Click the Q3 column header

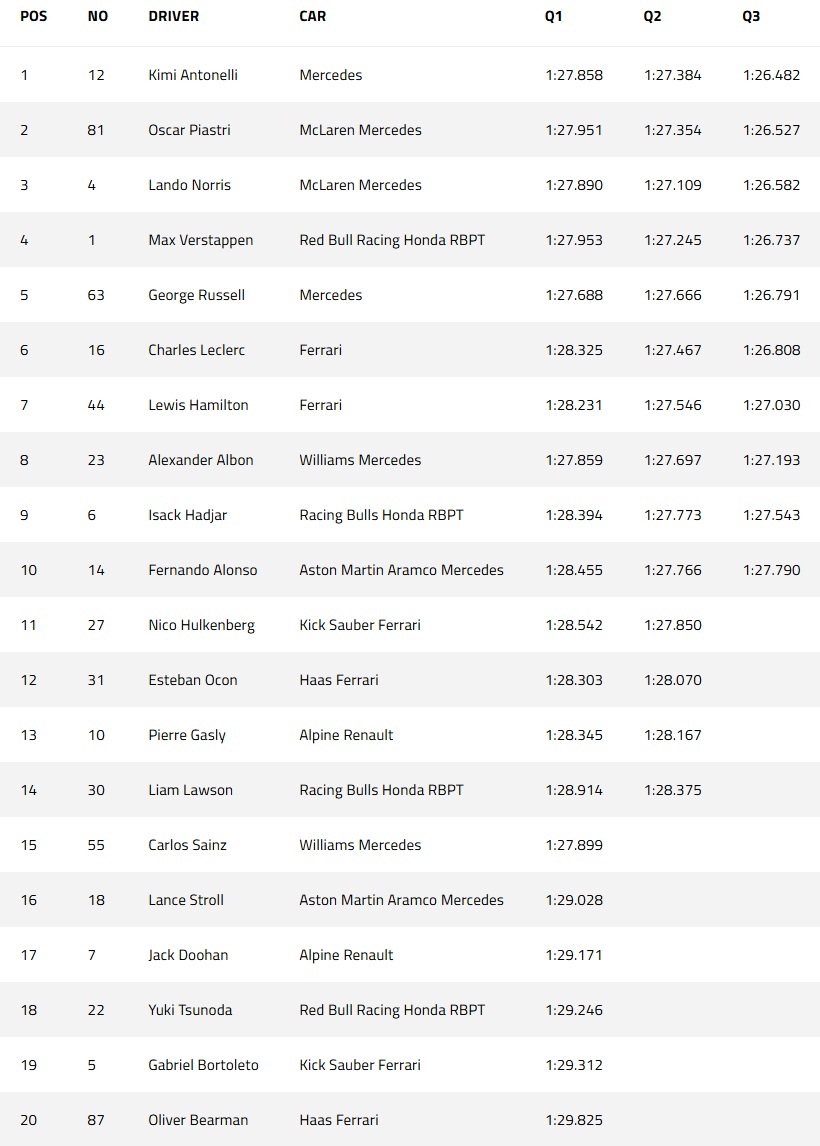(751, 16)
